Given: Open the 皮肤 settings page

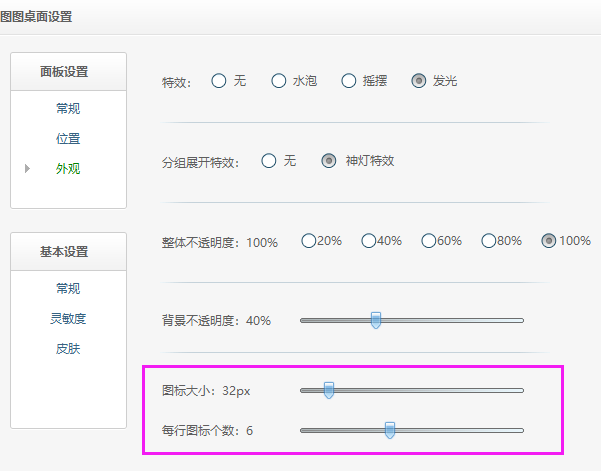Looking at the screenshot, I should coord(68,348).
